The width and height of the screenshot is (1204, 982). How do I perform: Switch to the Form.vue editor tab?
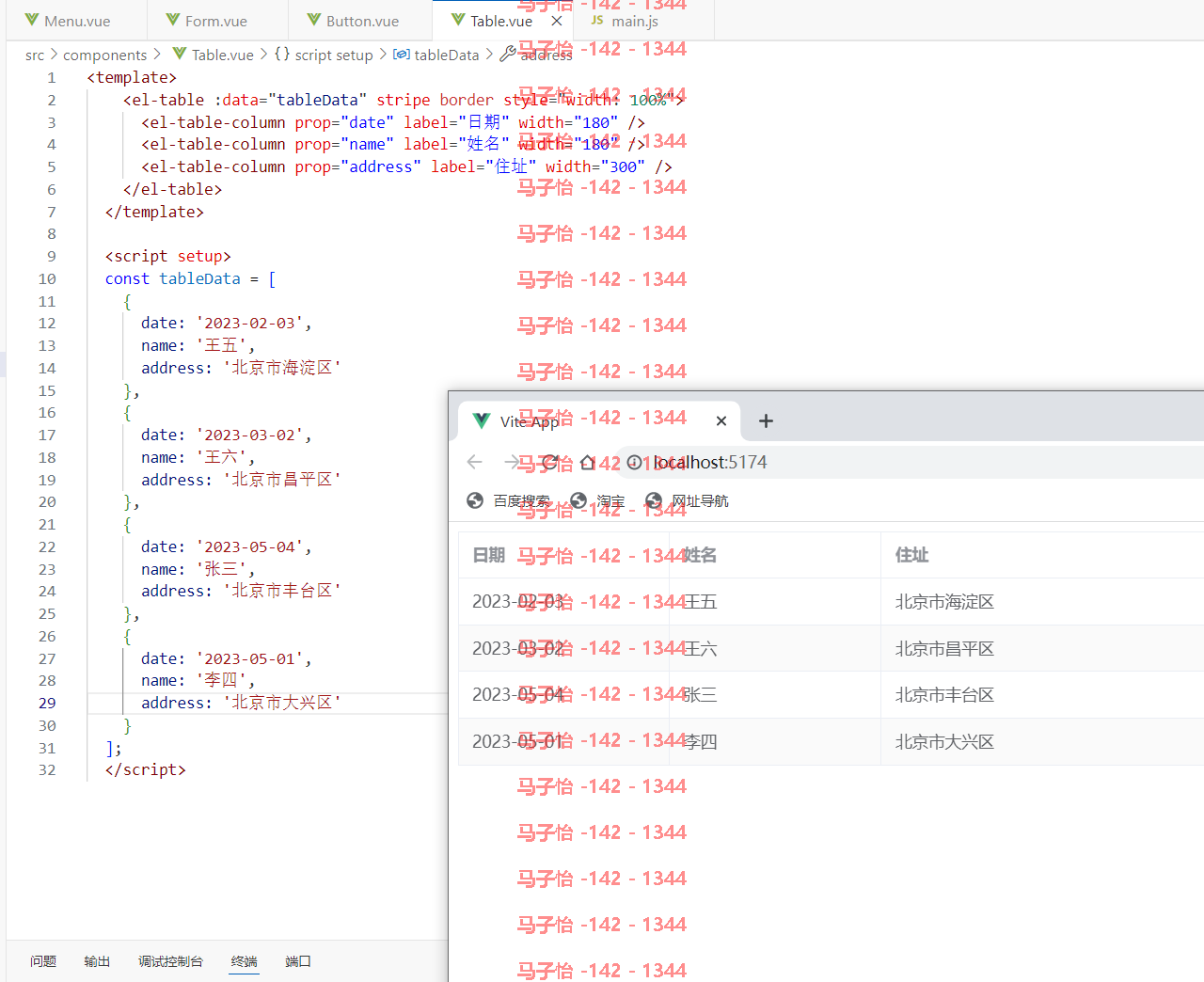[217, 21]
